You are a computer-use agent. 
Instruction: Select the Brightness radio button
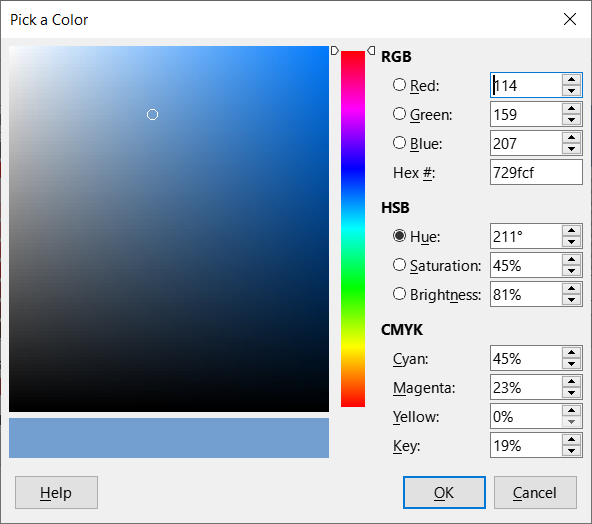click(399, 294)
